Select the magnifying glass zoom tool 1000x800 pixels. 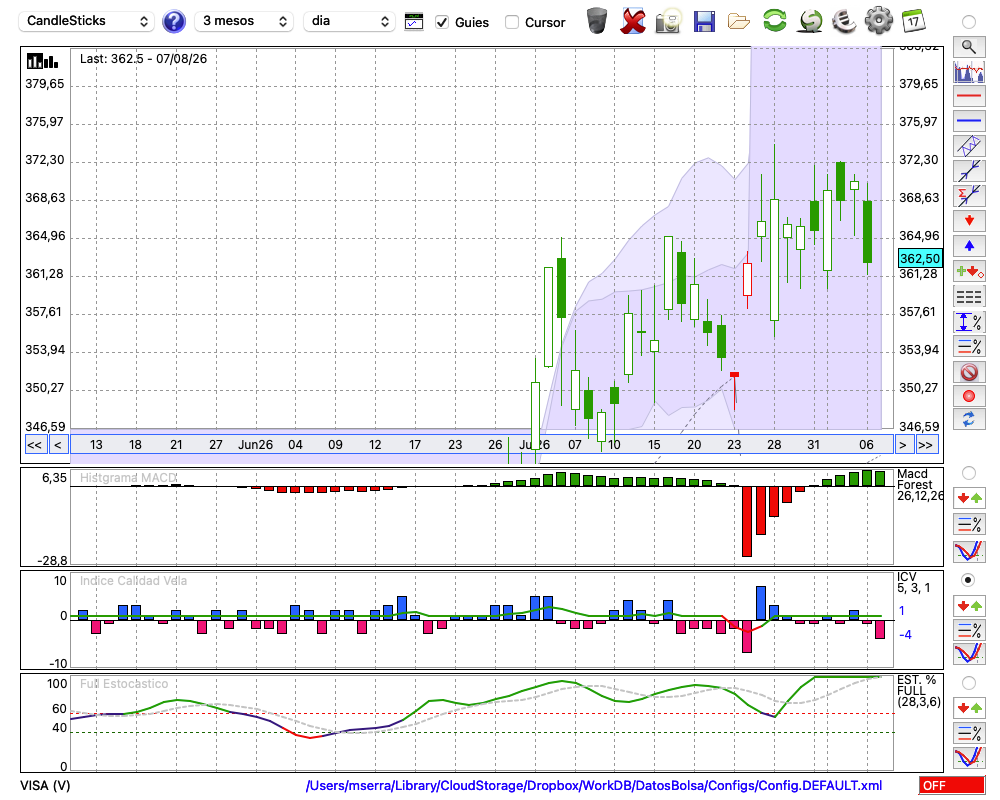pyautogui.click(x=969, y=47)
